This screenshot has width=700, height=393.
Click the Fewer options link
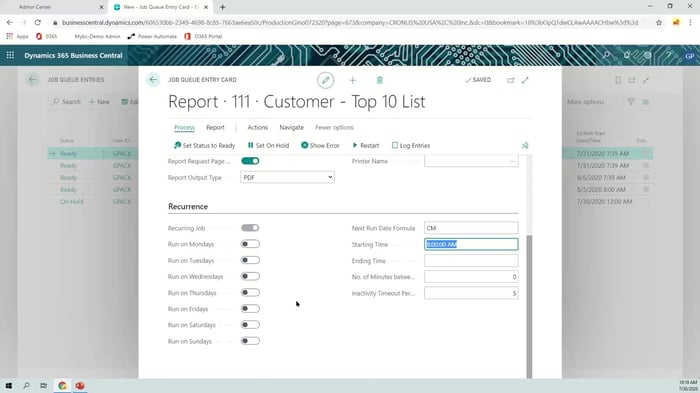tap(334, 127)
